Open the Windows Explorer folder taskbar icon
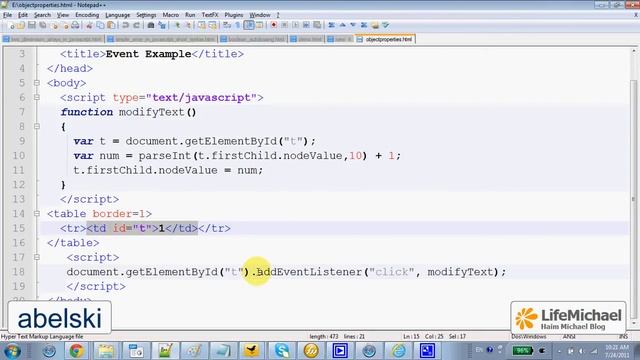Screen dimensions: 640x360 tap(106, 351)
